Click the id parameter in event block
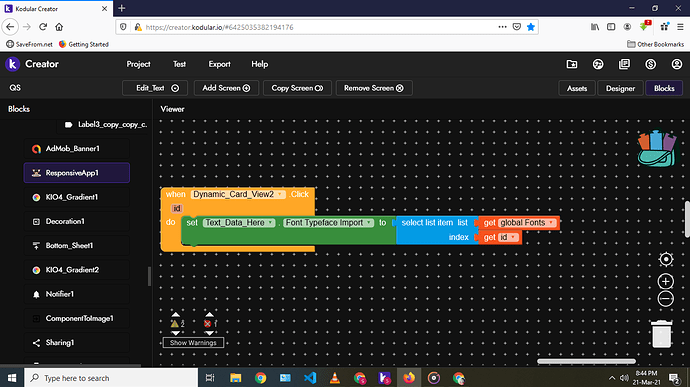Image resolution: width=690 pixels, height=387 pixels. 177,208
